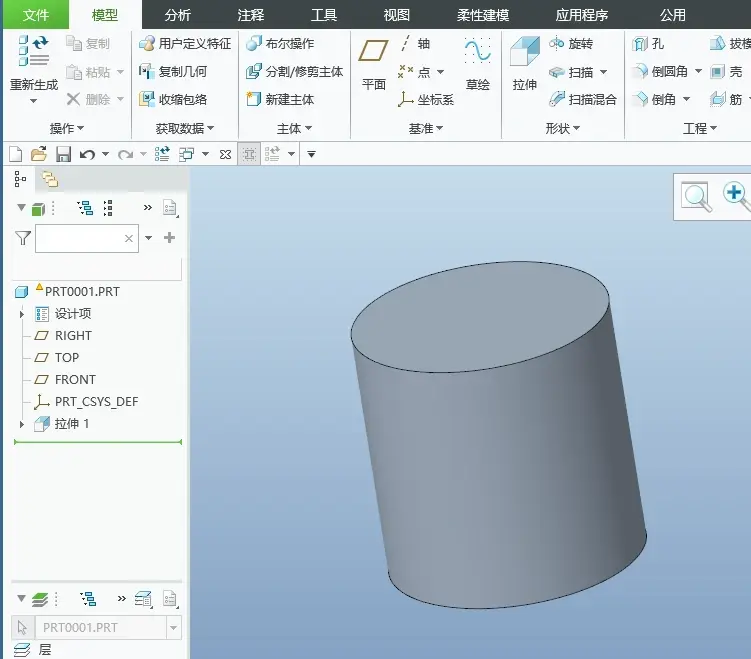Expand the 设计项 tree node
Screen dimensions: 751x659
[x=22, y=314]
